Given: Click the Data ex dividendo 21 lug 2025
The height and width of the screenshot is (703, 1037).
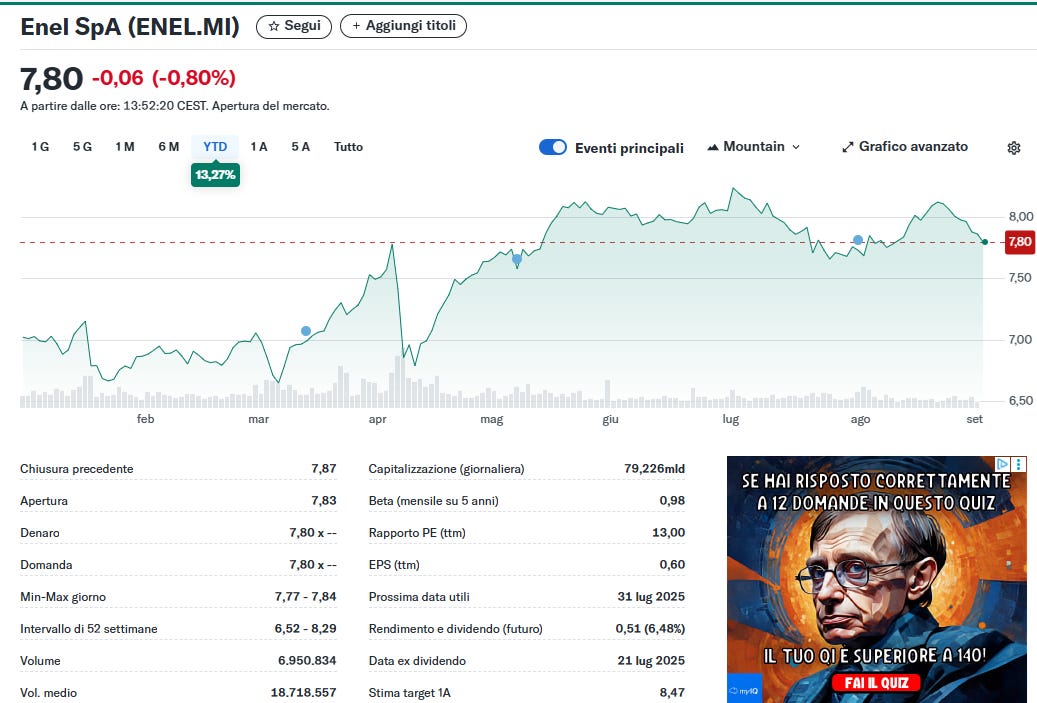Looking at the screenshot, I should tap(651, 660).
